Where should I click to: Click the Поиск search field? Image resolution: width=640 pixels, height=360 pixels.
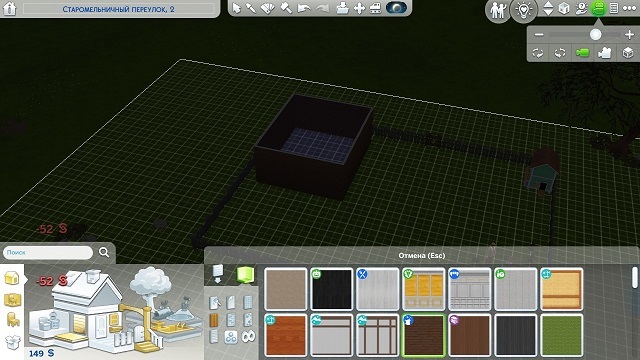(x=48, y=253)
